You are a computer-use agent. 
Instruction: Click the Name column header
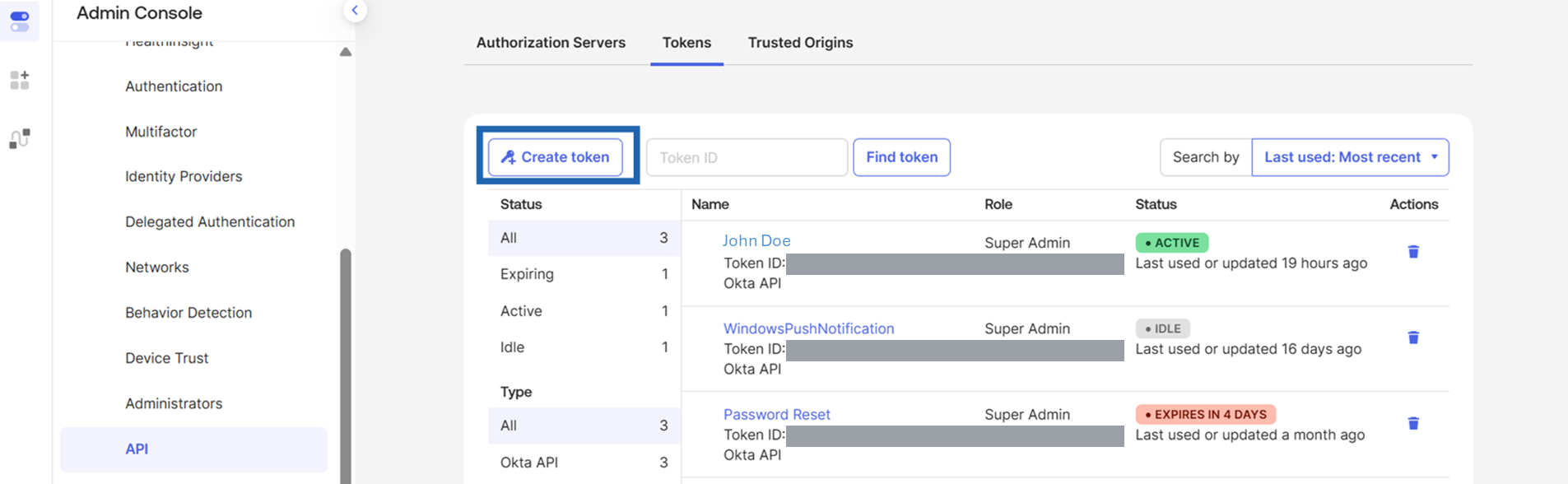click(710, 204)
